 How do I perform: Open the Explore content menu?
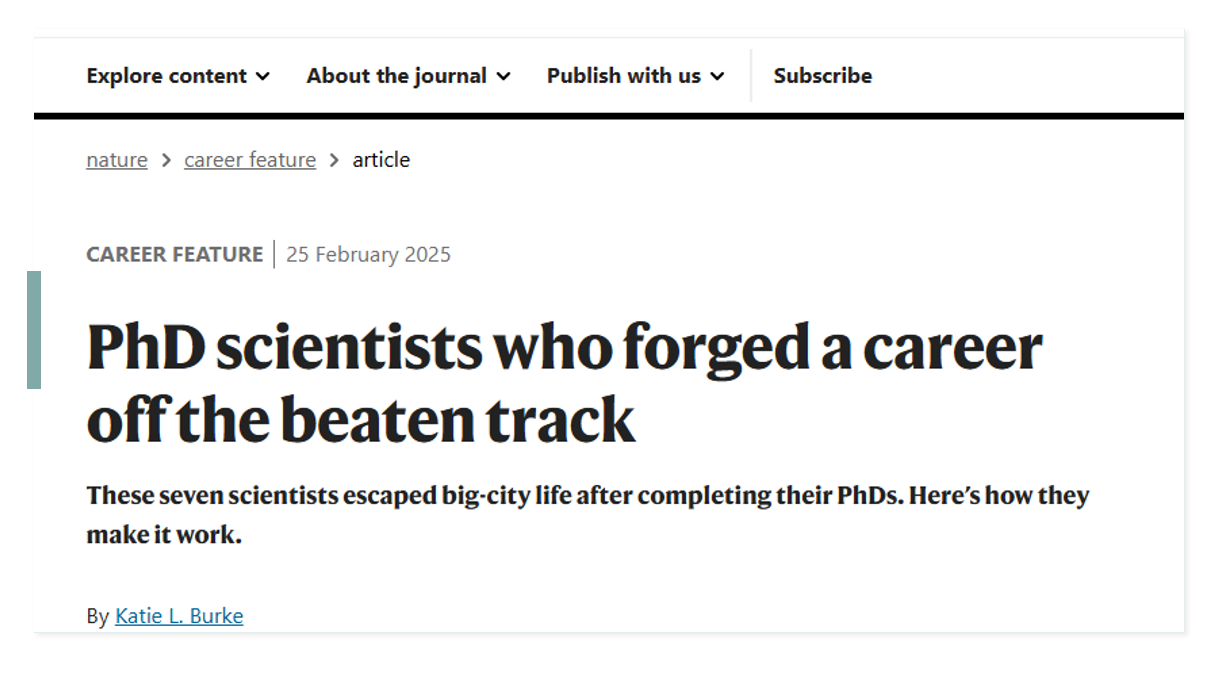(x=166, y=76)
